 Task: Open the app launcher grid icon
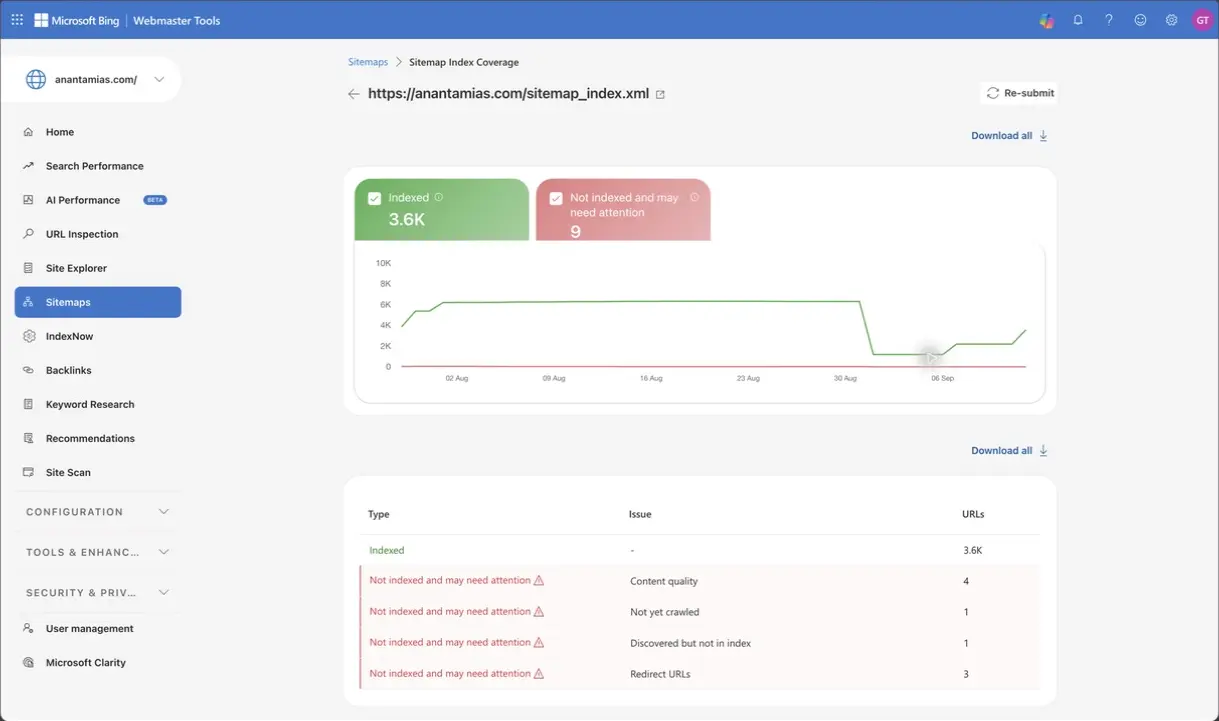(x=17, y=20)
